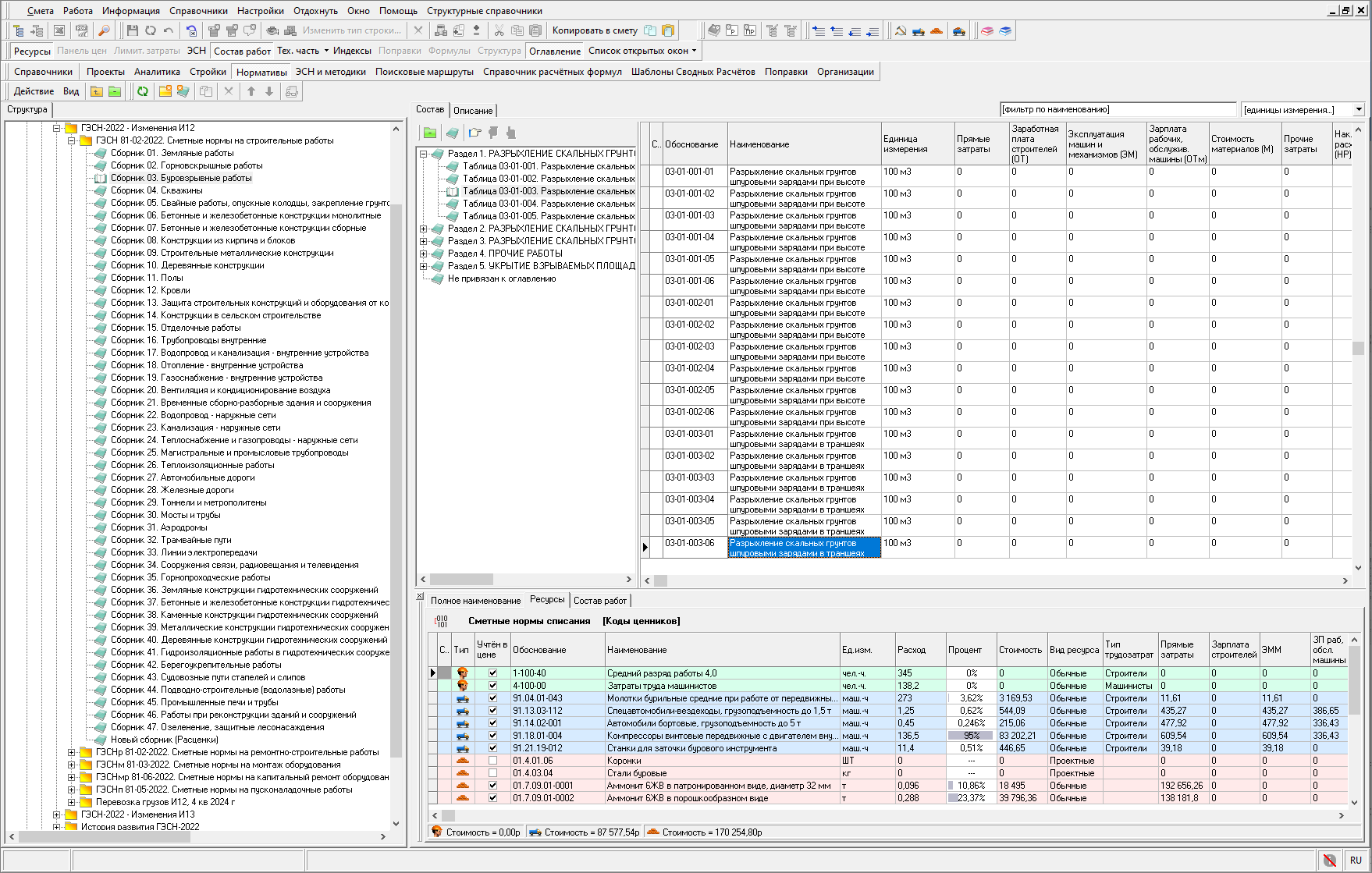Switch to the Состав работ bottom tab
This screenshot has height=873, width=1372.
(599, 601)
